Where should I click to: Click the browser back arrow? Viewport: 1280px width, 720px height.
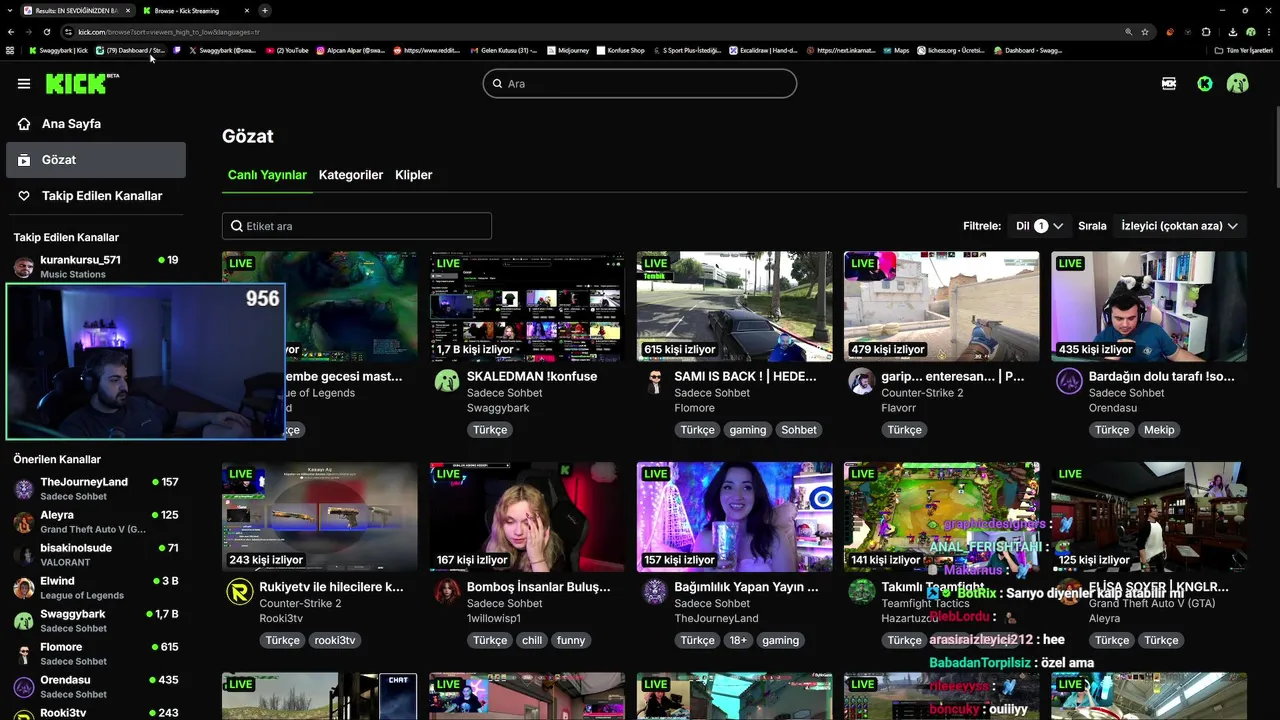[x=11, y=32]
